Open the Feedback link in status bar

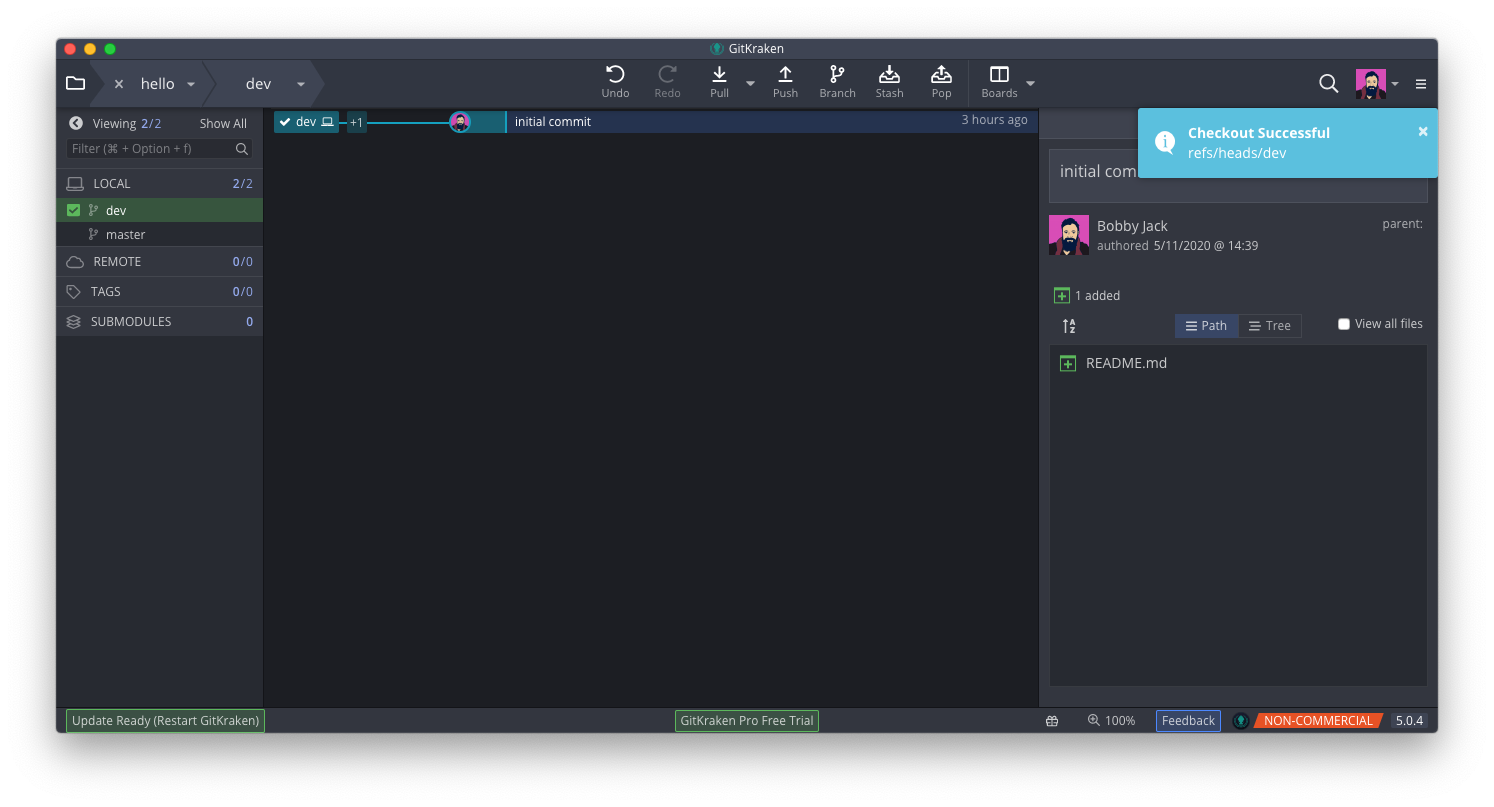[1188, 720]
